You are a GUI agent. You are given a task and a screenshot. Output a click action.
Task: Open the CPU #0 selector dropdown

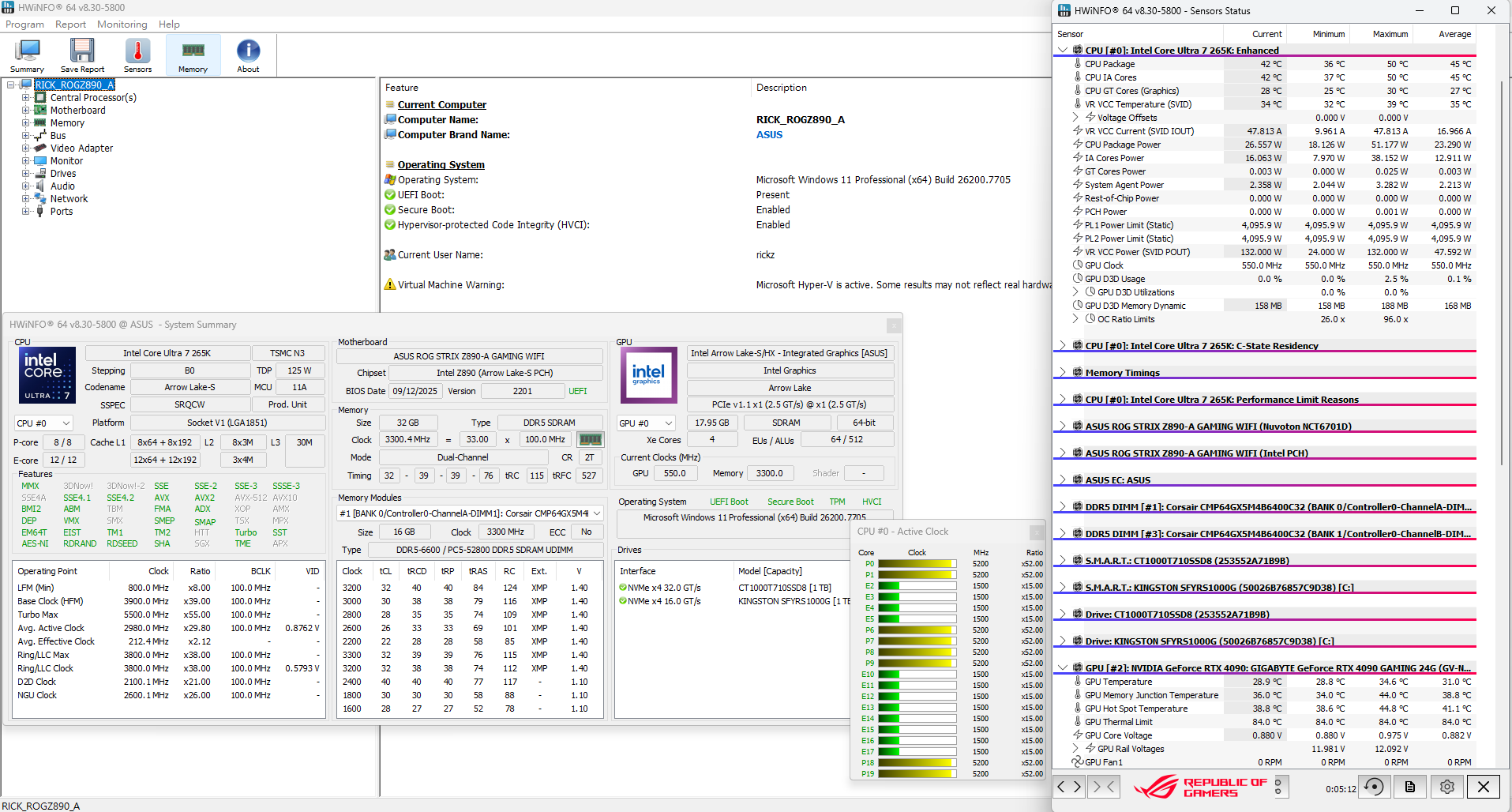[x=43, y=423]
